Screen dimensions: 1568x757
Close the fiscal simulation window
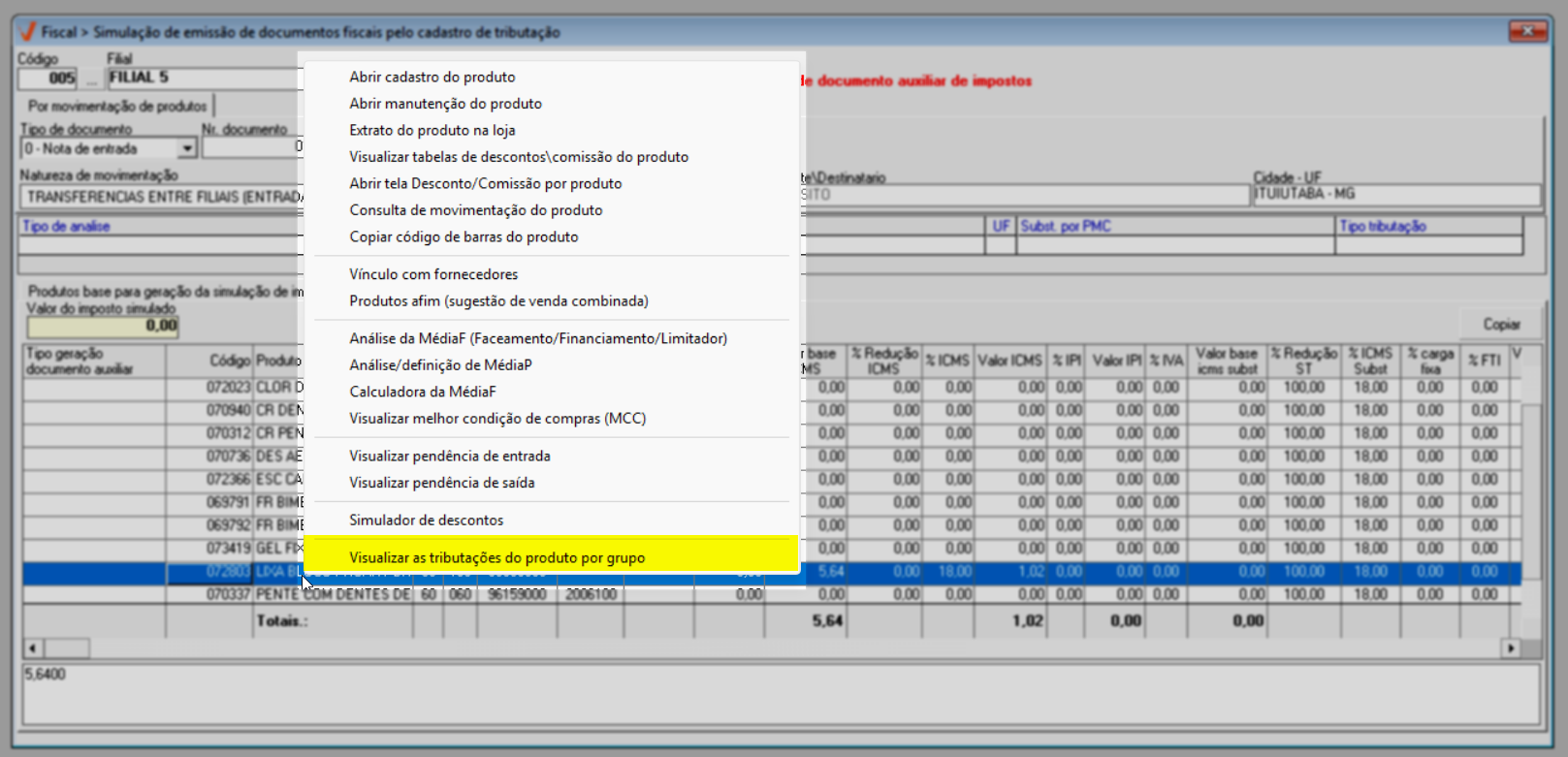1526,31
